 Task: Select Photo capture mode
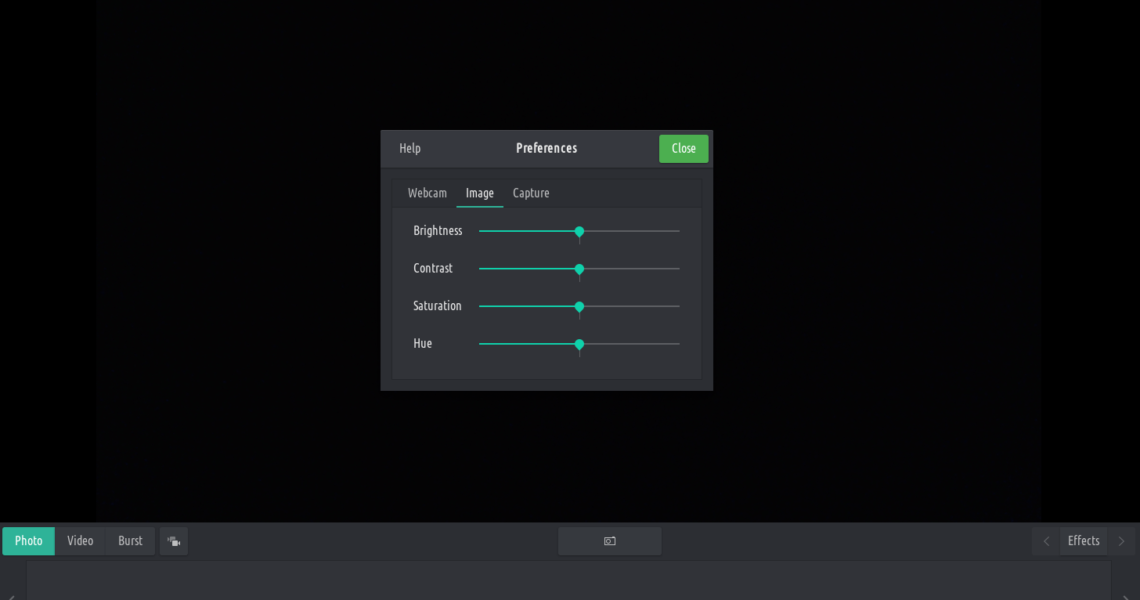click(29, 541)
